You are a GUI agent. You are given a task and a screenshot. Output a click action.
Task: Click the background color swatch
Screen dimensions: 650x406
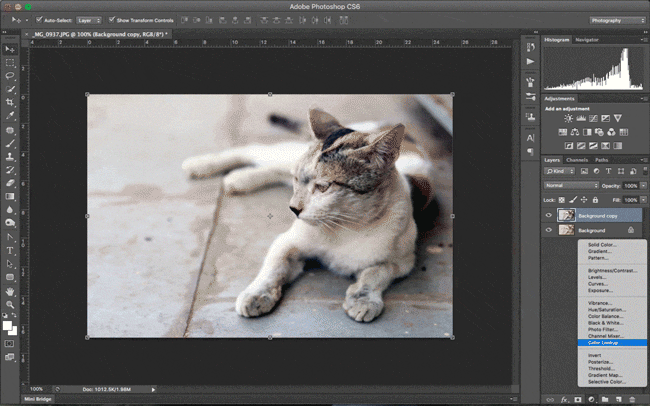14,332
